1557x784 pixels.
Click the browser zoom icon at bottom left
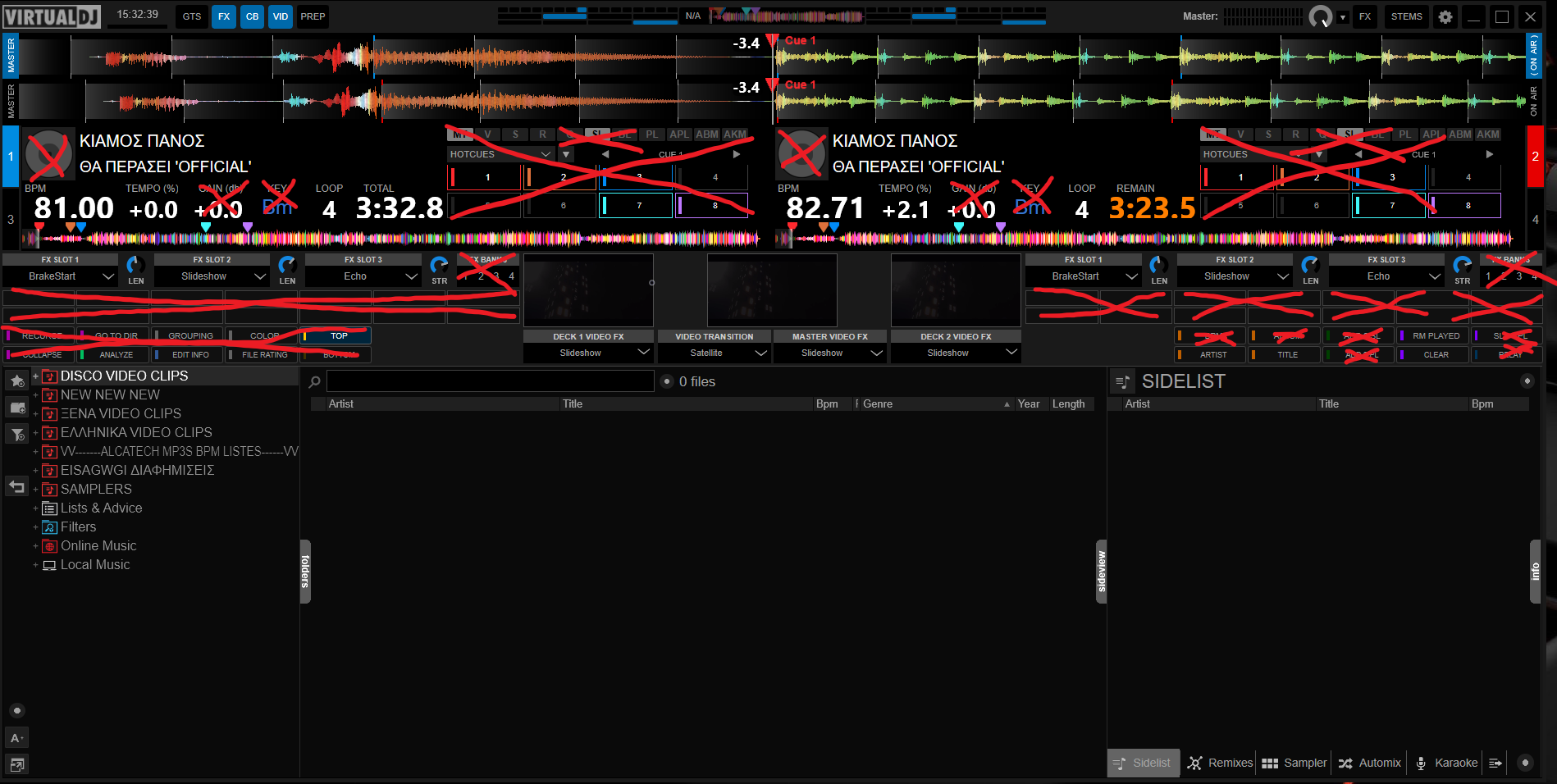[x=16, y=764]
